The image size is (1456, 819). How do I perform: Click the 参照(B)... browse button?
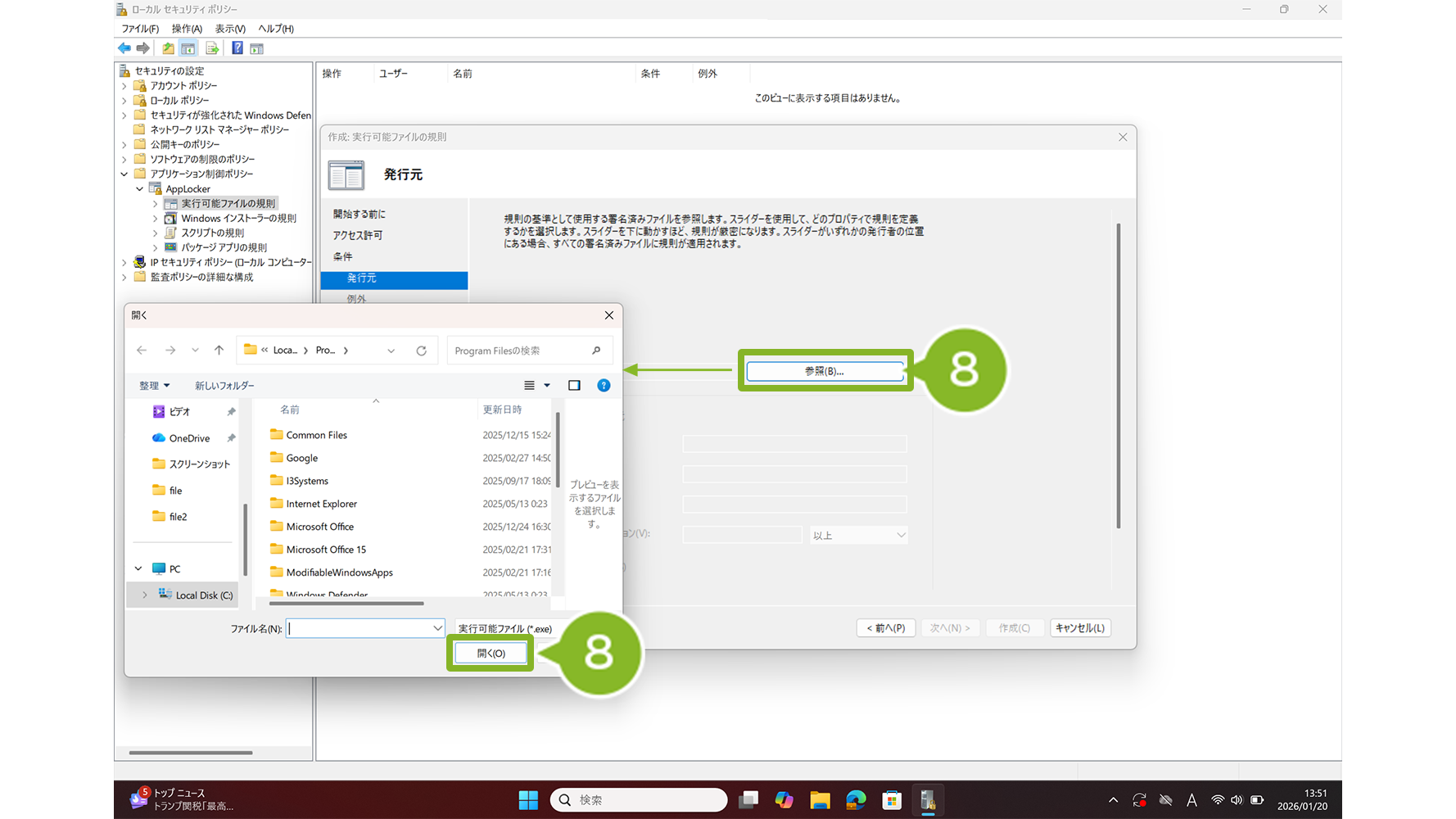tap(824, 371)
